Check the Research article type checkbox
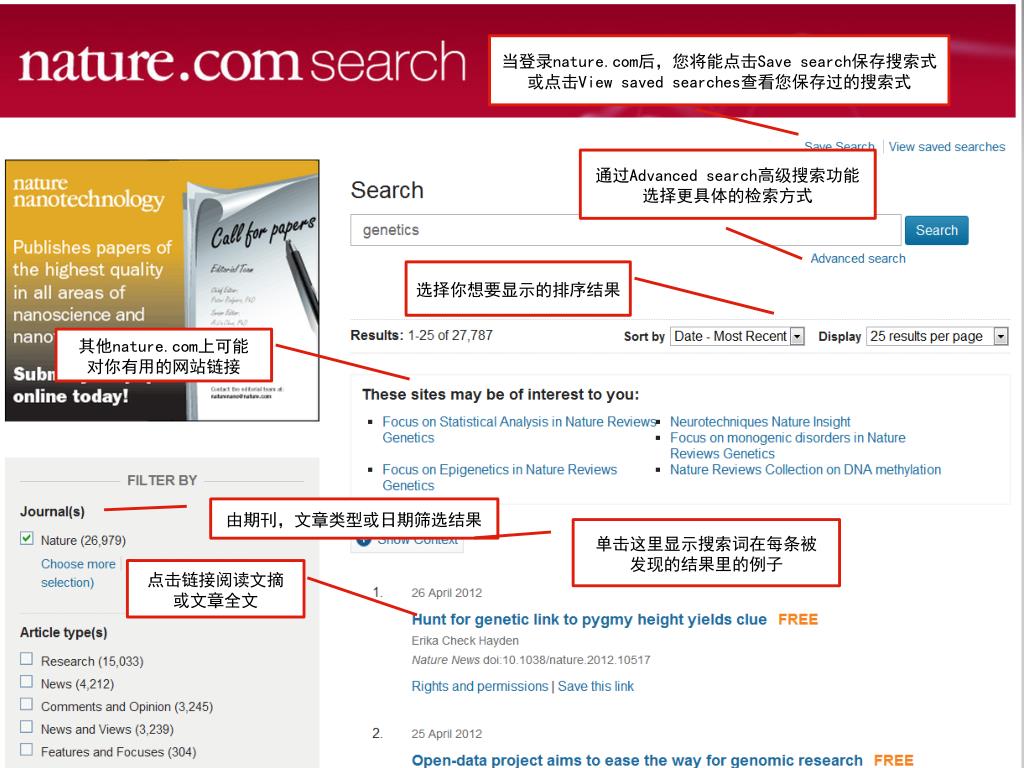This screenshot has height=768, width=1024. point(26,658)
